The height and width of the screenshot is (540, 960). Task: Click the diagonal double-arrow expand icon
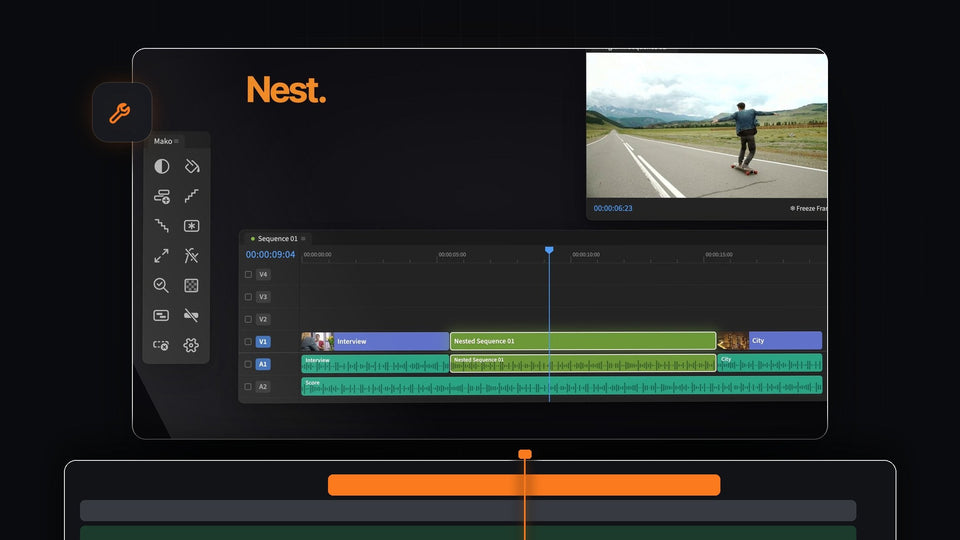[x=162, y=255]
